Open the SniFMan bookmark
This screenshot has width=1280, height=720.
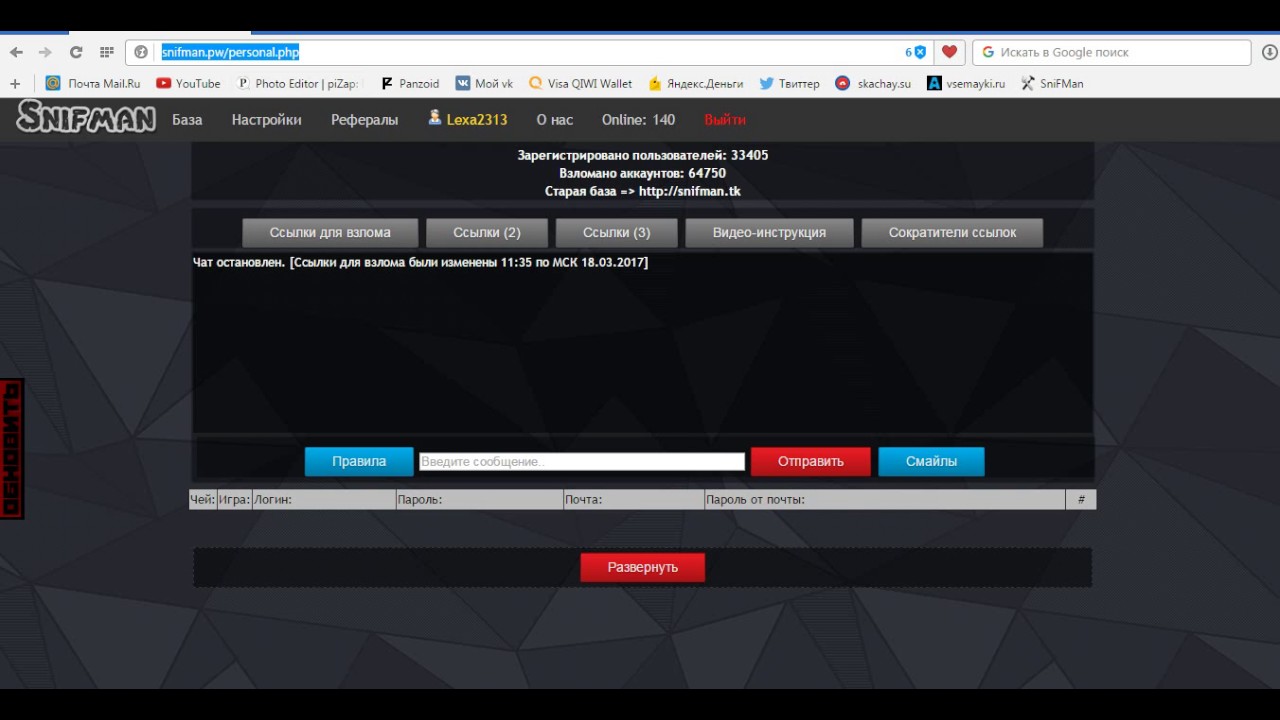tap(1052, 84)
